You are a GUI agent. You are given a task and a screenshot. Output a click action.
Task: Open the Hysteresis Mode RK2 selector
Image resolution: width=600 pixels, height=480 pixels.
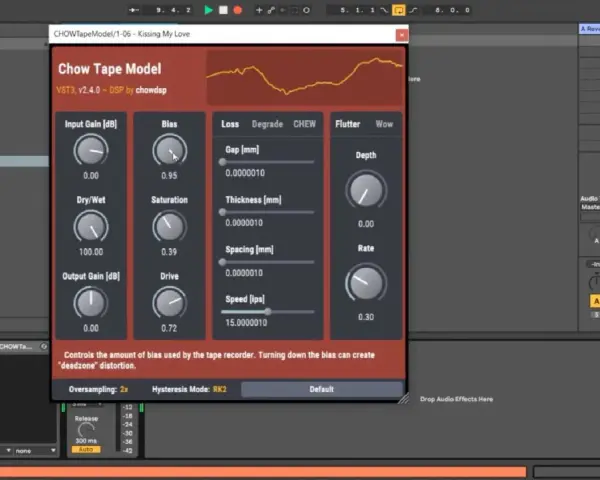pyautogui.click(x=189, y=389)
